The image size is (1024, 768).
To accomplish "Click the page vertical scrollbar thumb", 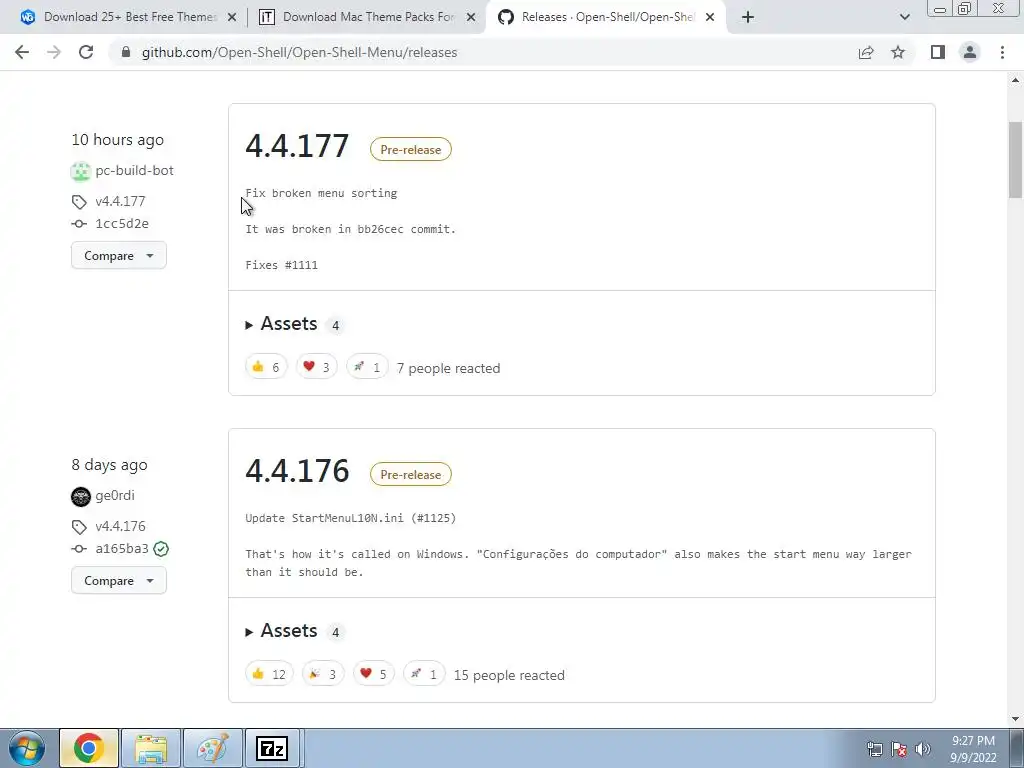I will click(1015, 160).
